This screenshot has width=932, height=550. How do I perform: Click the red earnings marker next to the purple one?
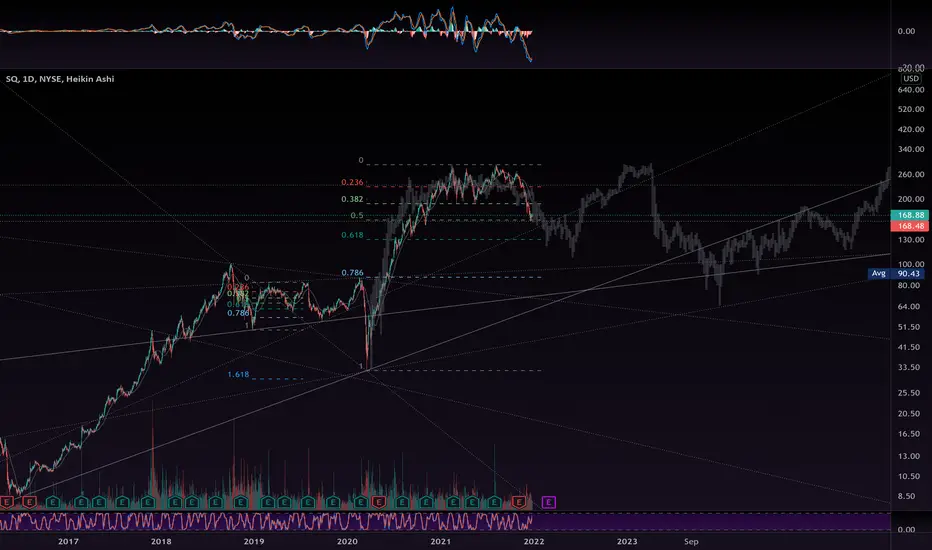[x=519, y=502]
